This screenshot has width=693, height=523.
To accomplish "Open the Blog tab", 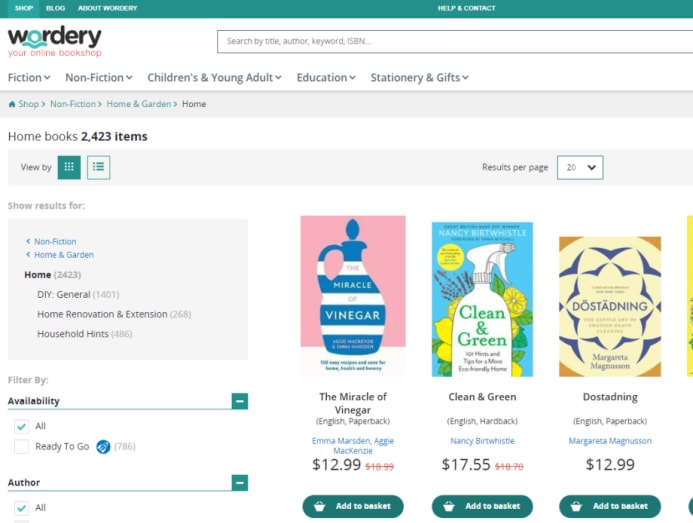I will click(x=55, y=8).
